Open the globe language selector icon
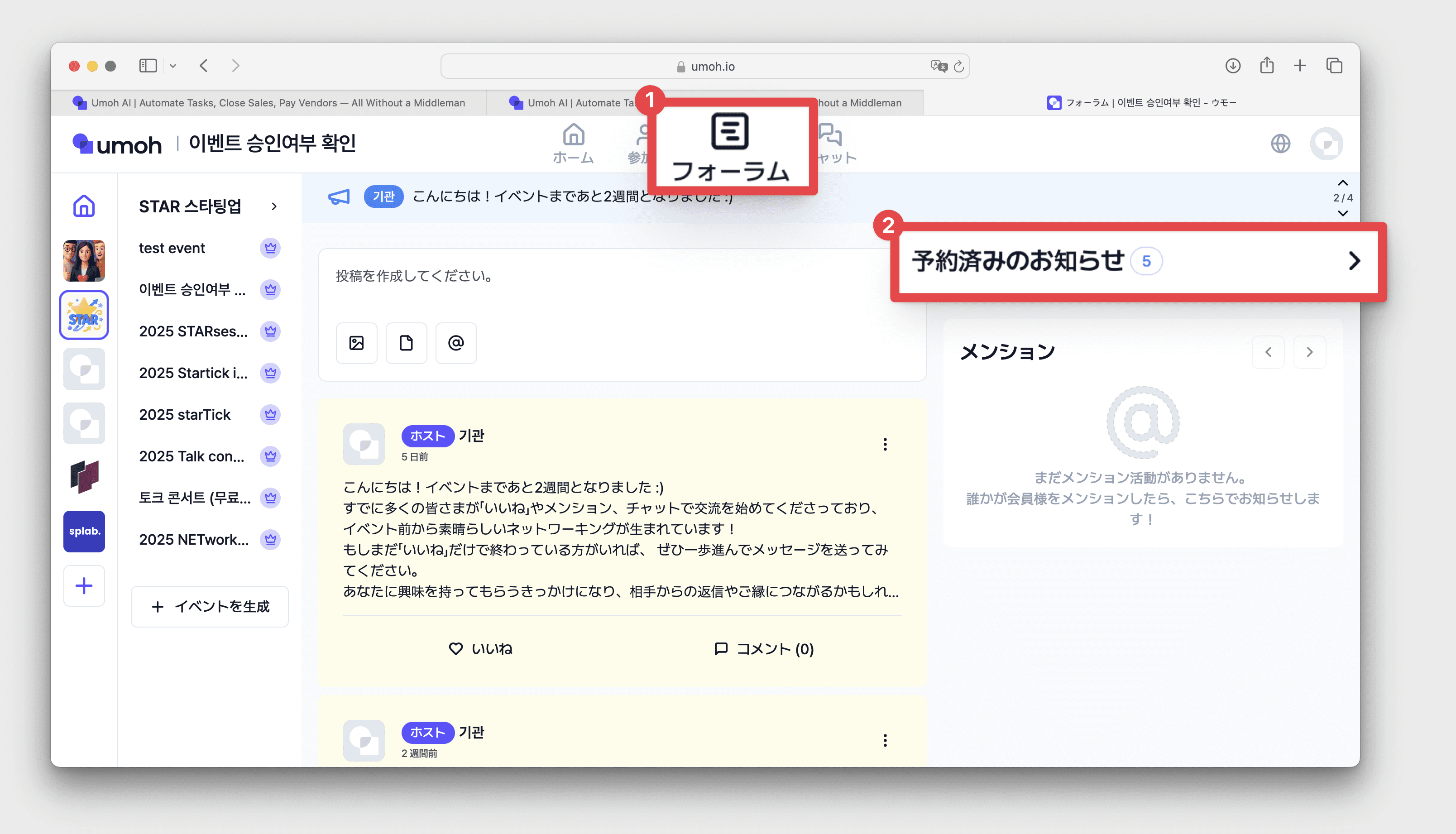This screenshot has width=1456, height=834. tap(1280, 143)
